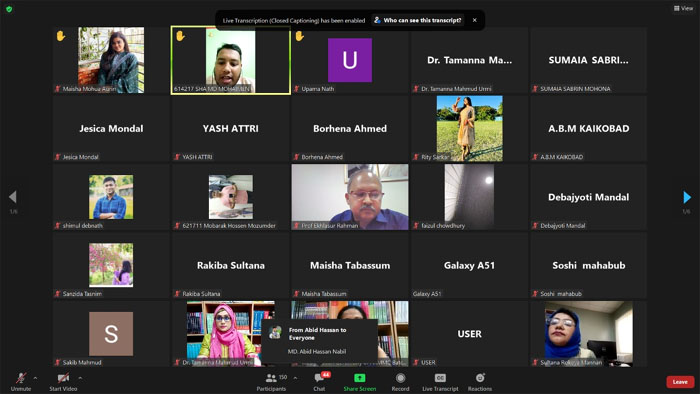Click muted mic icon on Debajyoti Mandal tile
Viewport: 700px width, 394px height.
pyautogui.click(x=535, y=226)
